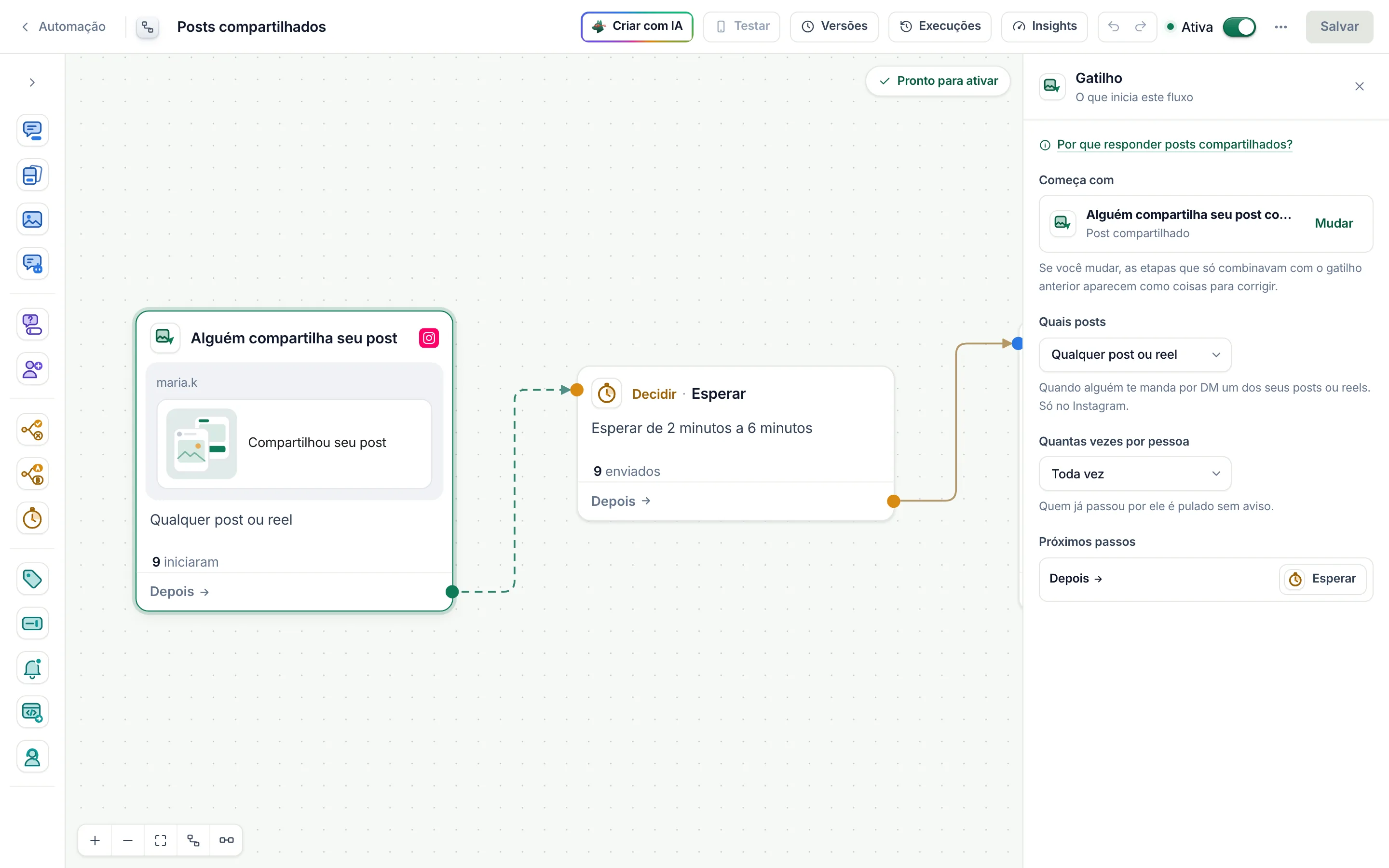1389x868 pixels.
Task: Zoom in on the canvas with plus
Action: pyautogui.click(x=95, y=841)
